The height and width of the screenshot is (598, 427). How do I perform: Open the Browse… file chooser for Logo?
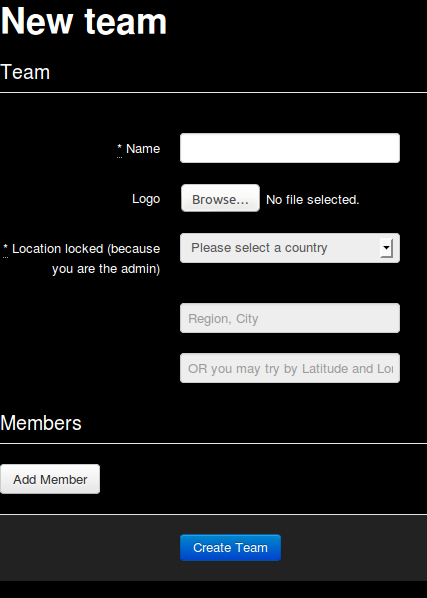[220, 198]
